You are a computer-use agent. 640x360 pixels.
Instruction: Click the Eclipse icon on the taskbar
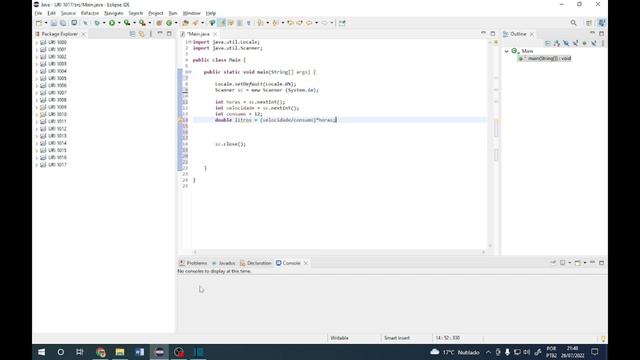click(x=160, y=352)
